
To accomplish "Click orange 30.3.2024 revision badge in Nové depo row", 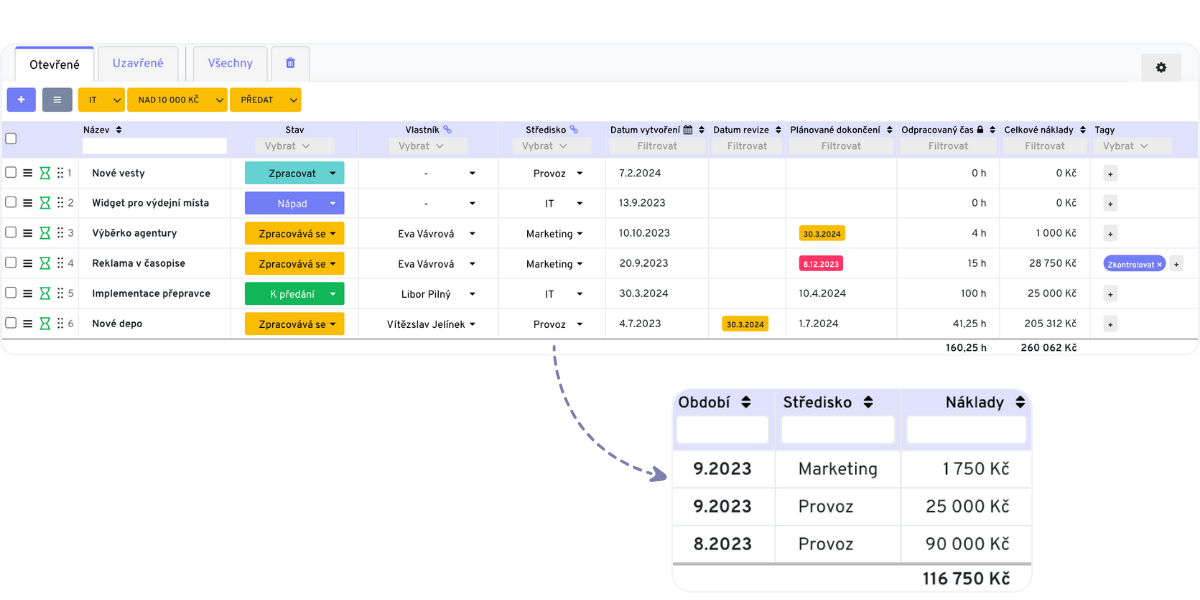I will click(x=745, y=324).
